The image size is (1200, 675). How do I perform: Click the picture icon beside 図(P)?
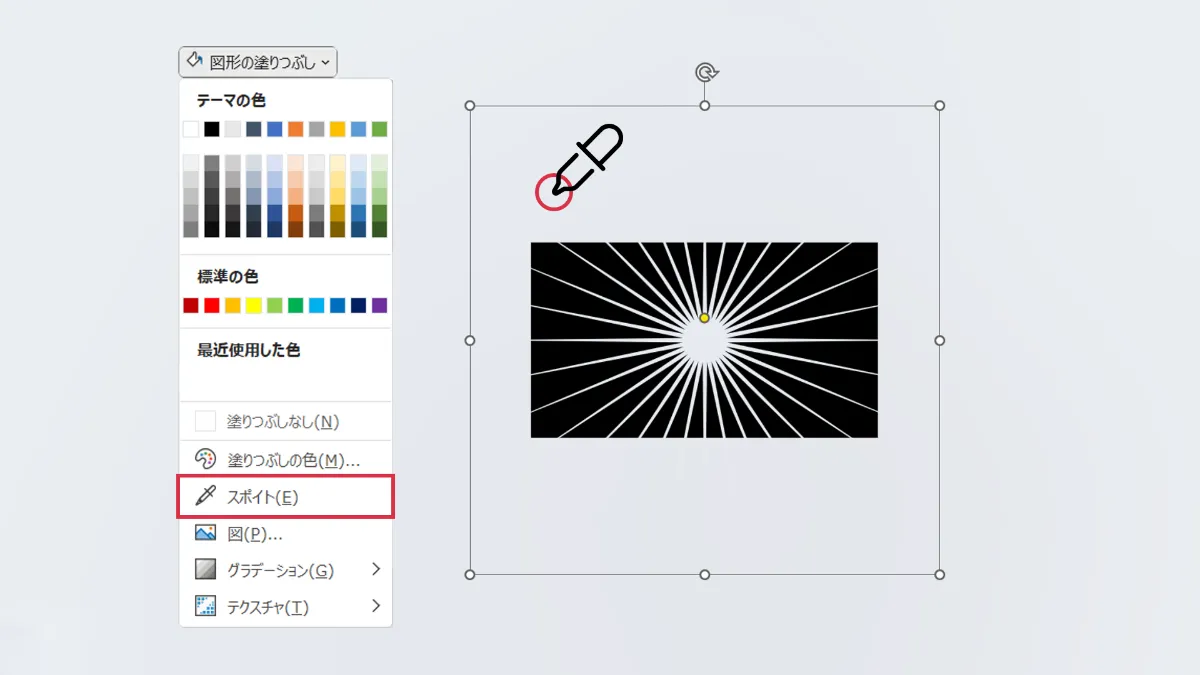coord(205,533)
